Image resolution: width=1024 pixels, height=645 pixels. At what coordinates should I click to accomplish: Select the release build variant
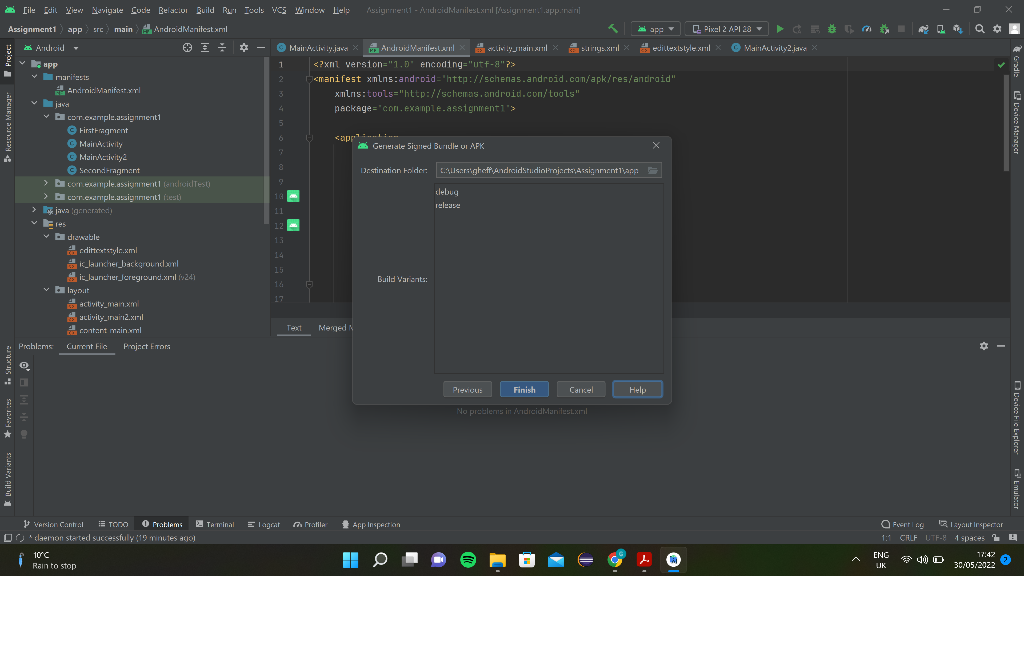pyautogui.click(x=448, y=205)
